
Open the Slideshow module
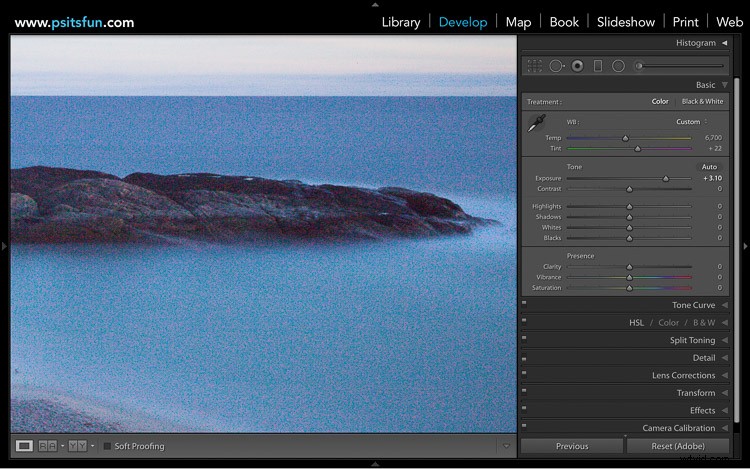[x=626, y=22]
